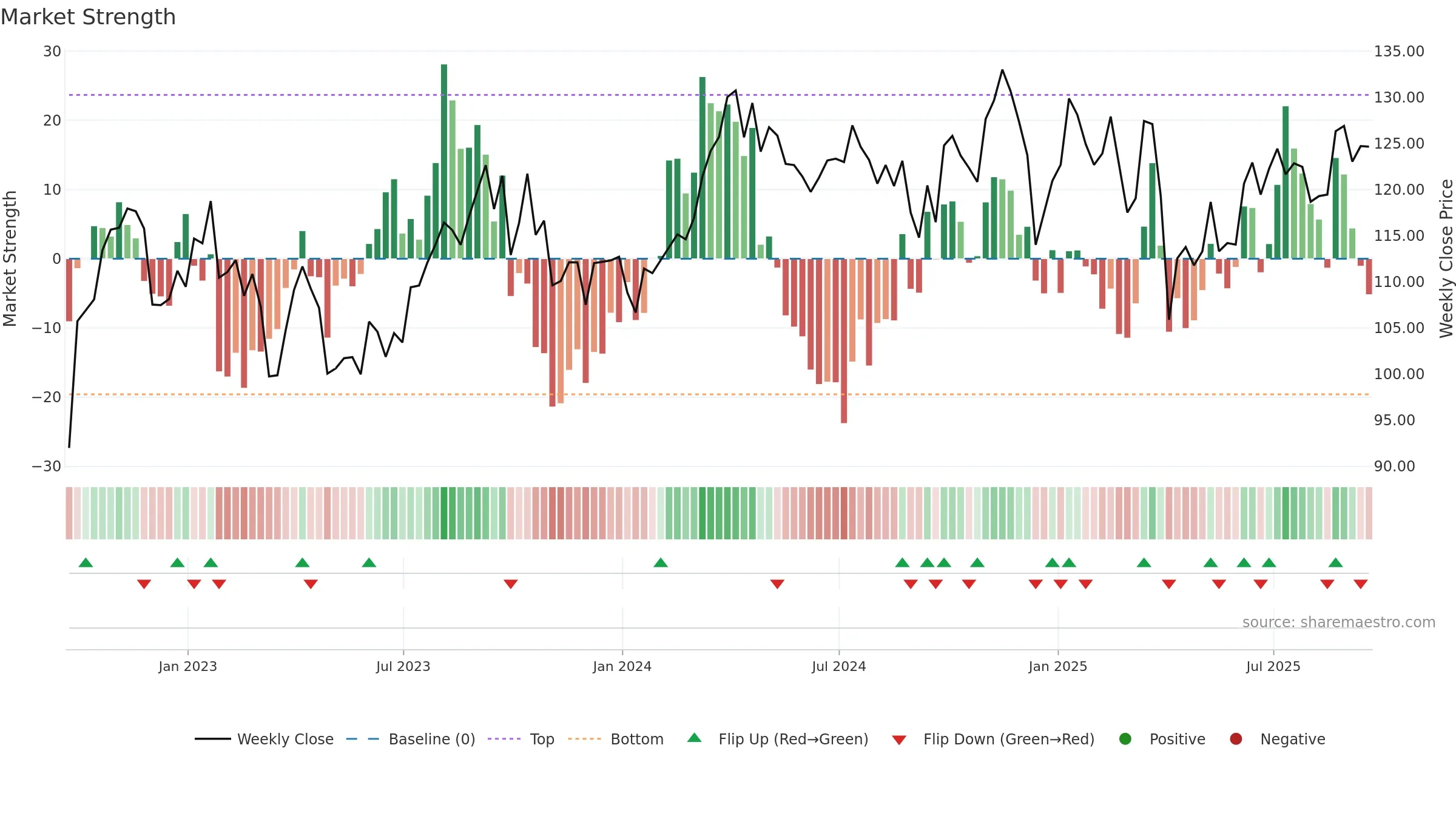Toggle the Top dotted-line legend entry
The width and height of the screenshot is (1456, 819).
pyautogui.click(x=521, y=739)
